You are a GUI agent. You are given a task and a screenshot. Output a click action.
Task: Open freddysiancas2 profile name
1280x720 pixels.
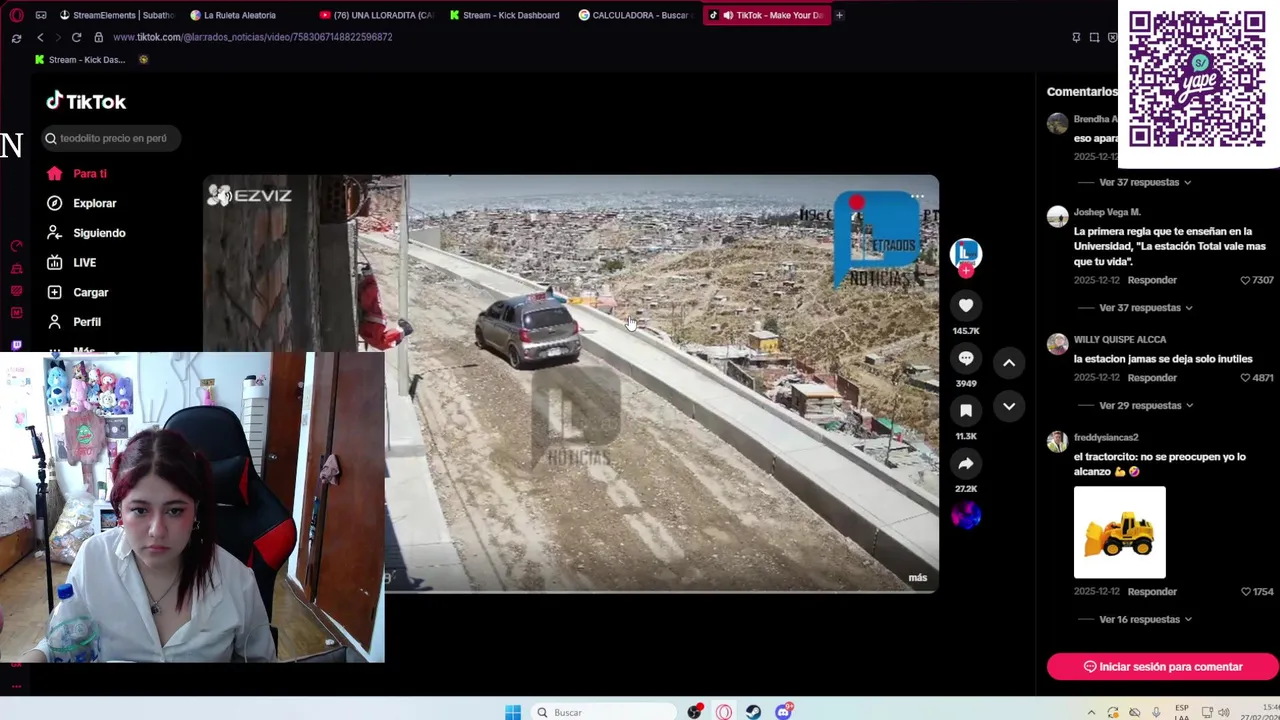pyautogui.click(x=1106, y=438)
